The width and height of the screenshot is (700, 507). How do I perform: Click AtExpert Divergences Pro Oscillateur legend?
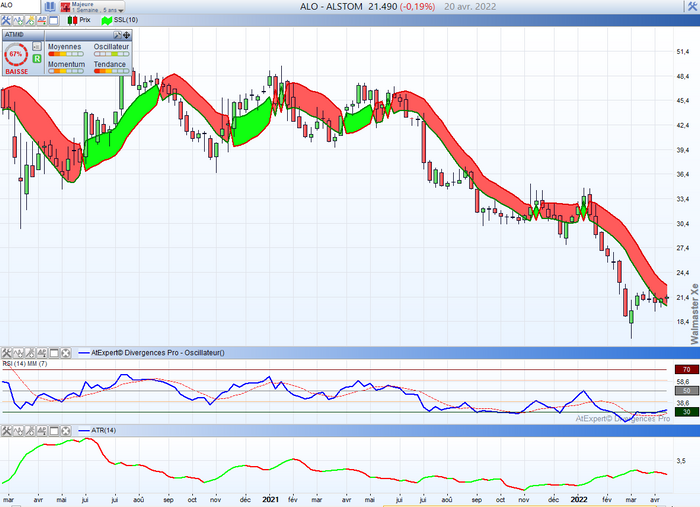[151, 353]
